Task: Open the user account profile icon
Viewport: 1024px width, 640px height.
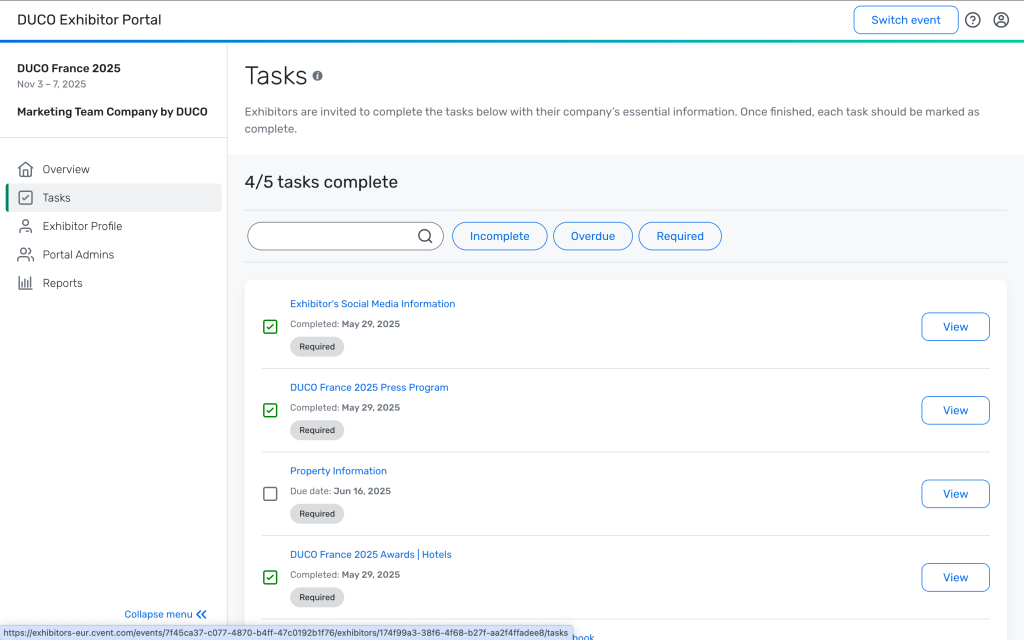Action: 1001,20
